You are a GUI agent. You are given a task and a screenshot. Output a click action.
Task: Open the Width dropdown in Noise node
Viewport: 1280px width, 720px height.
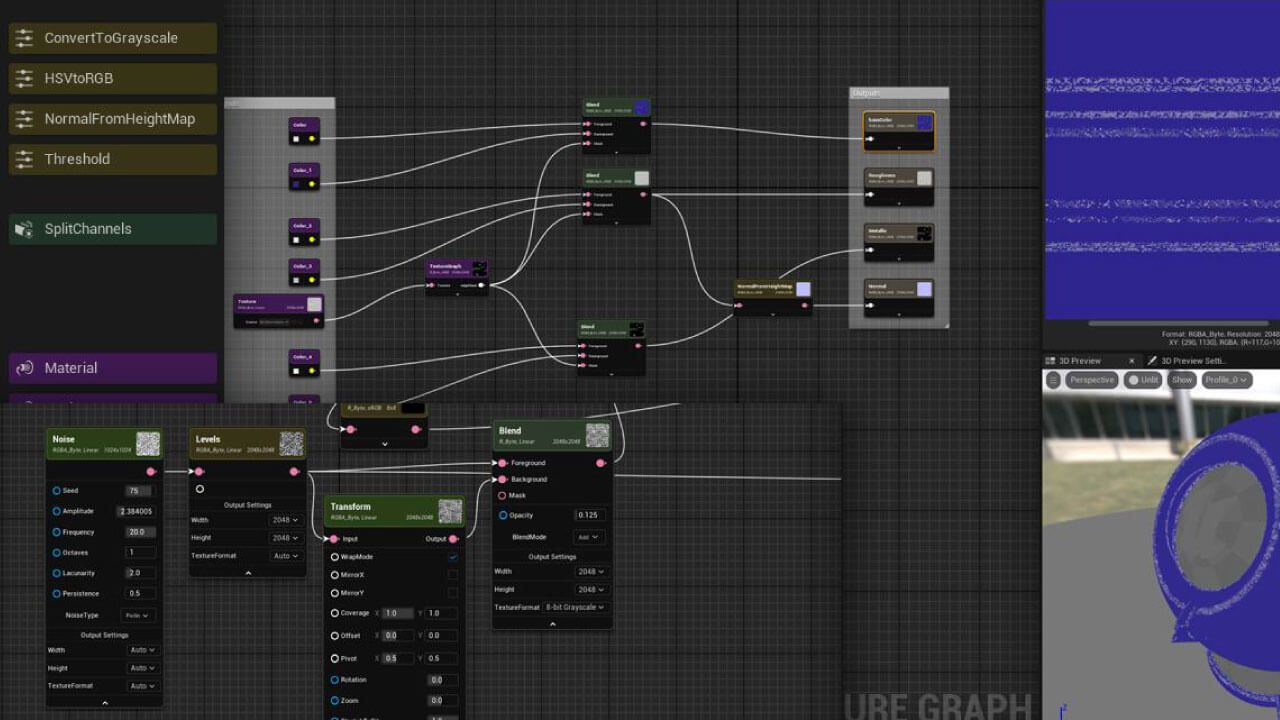click(x=142, y=650)
